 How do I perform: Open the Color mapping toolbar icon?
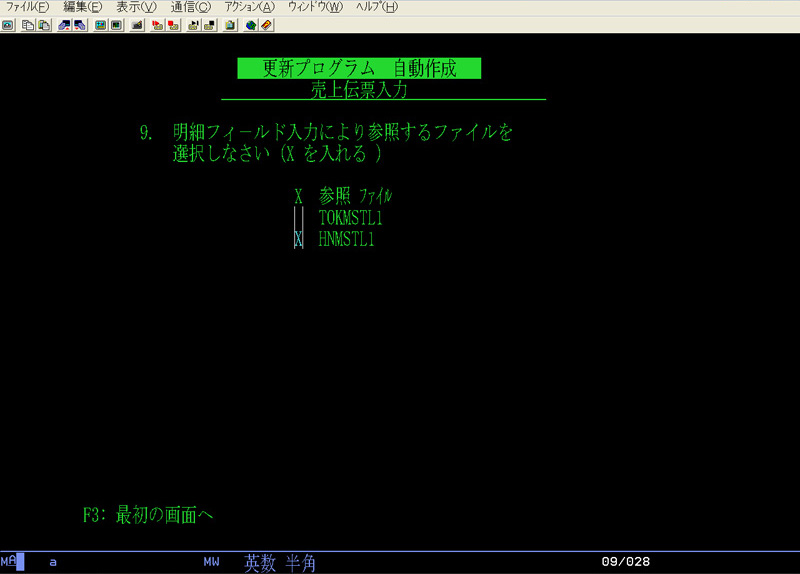coord(117,25)
